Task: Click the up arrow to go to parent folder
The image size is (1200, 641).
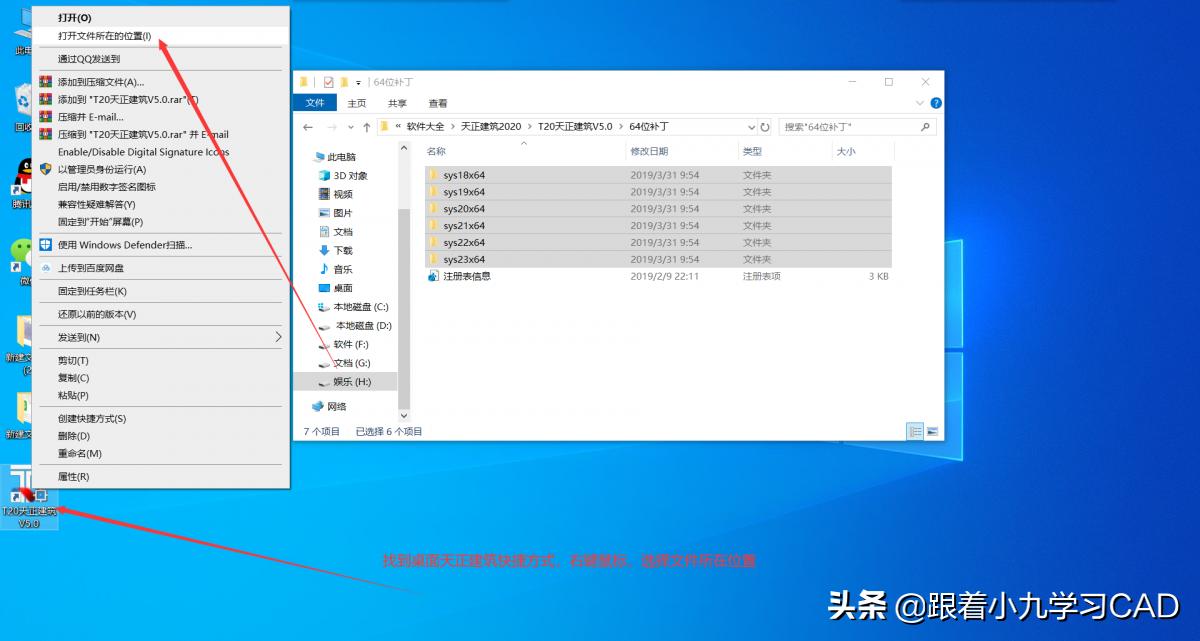Action: pyautogui.click(x=366, y=126)
